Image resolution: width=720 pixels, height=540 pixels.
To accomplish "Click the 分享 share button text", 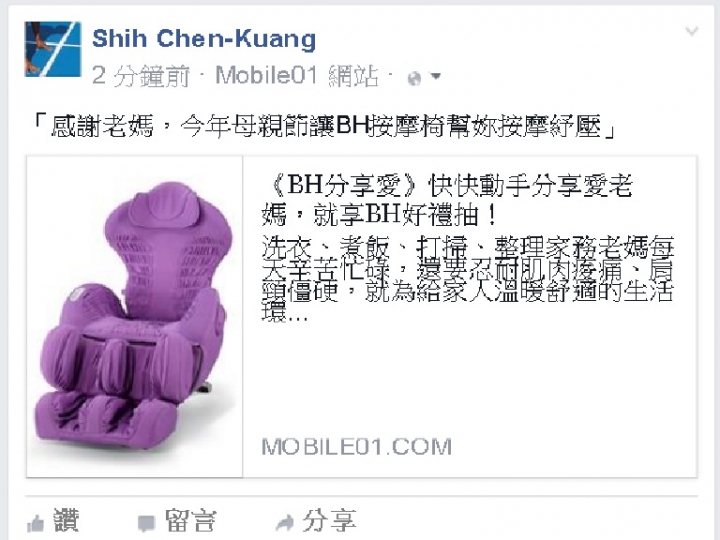I will 329,520.
